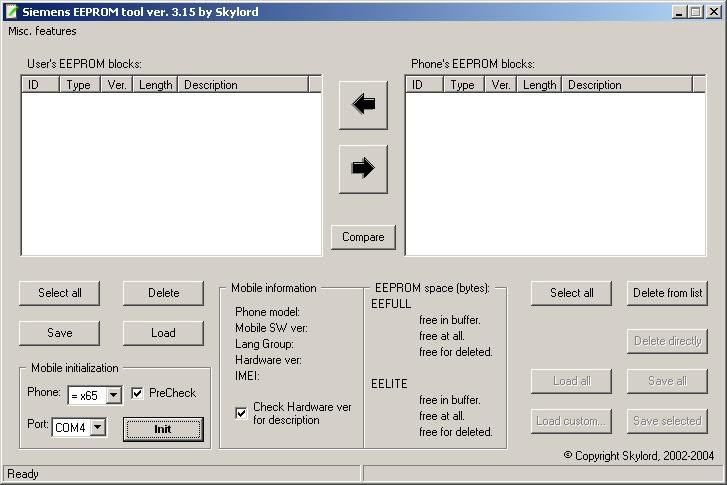The image size is (727, 485).
Task: Click Select all under Phone's EEPROM blocks
Action: [x=571, y=293]
